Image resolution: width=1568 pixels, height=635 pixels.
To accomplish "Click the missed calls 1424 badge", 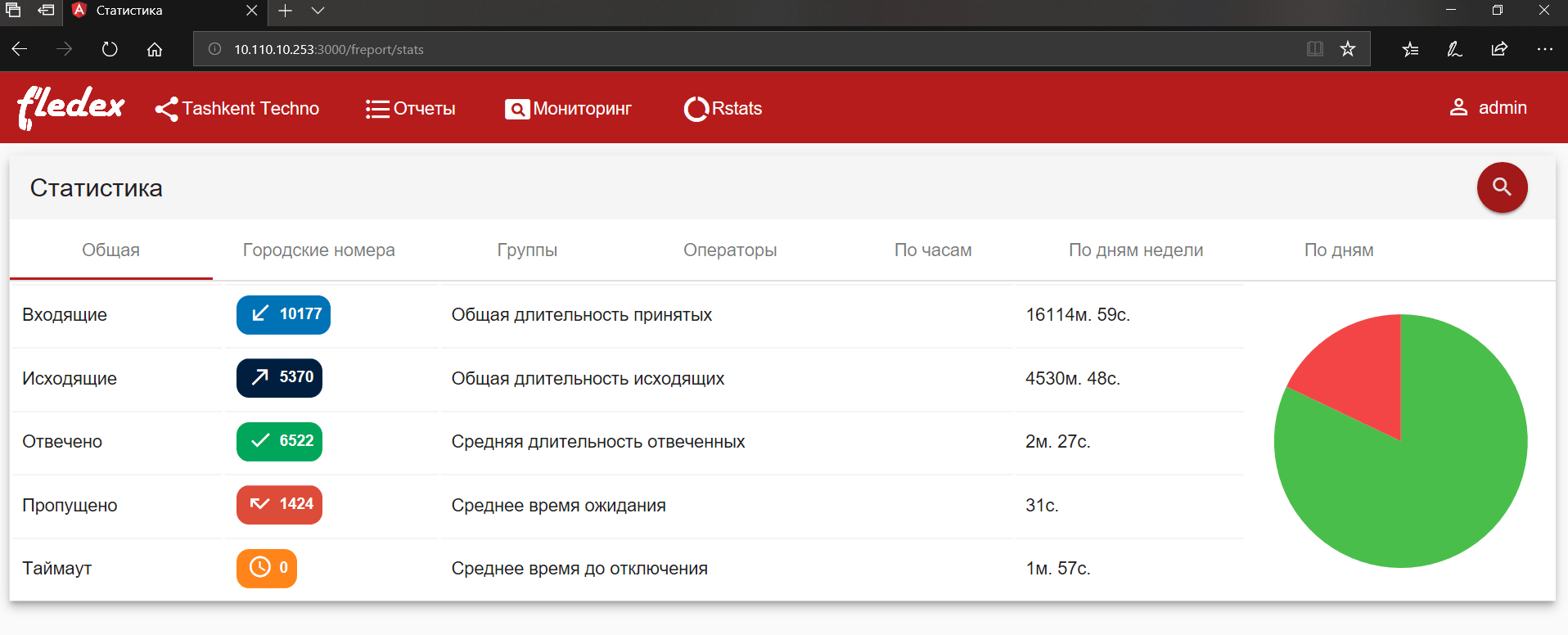I will (x=279, y=505).
